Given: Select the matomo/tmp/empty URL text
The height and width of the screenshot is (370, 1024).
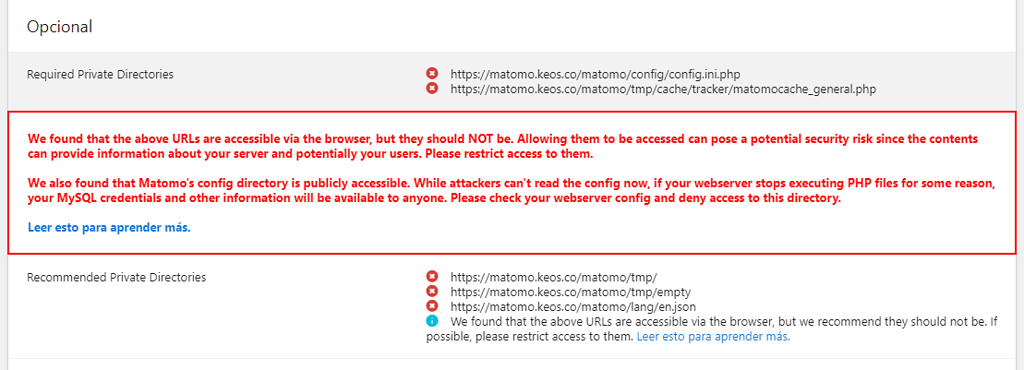Looking at the screenshot, I should click(x=571, y=291).
